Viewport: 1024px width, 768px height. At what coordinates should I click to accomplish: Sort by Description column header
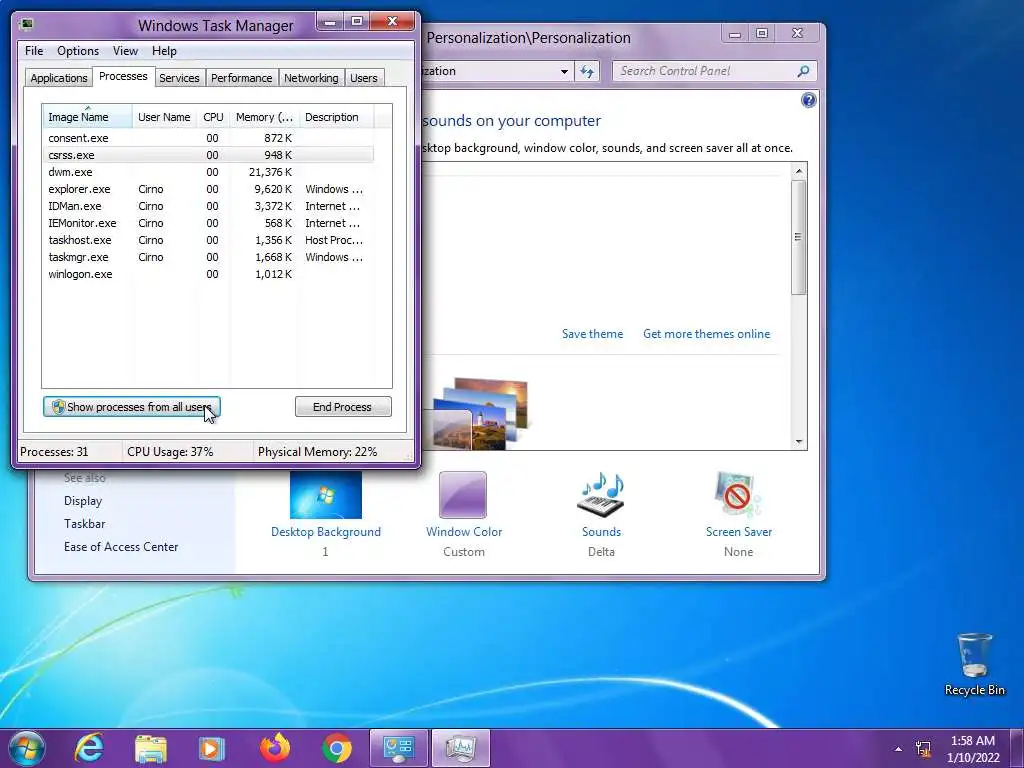click(336, 117)
